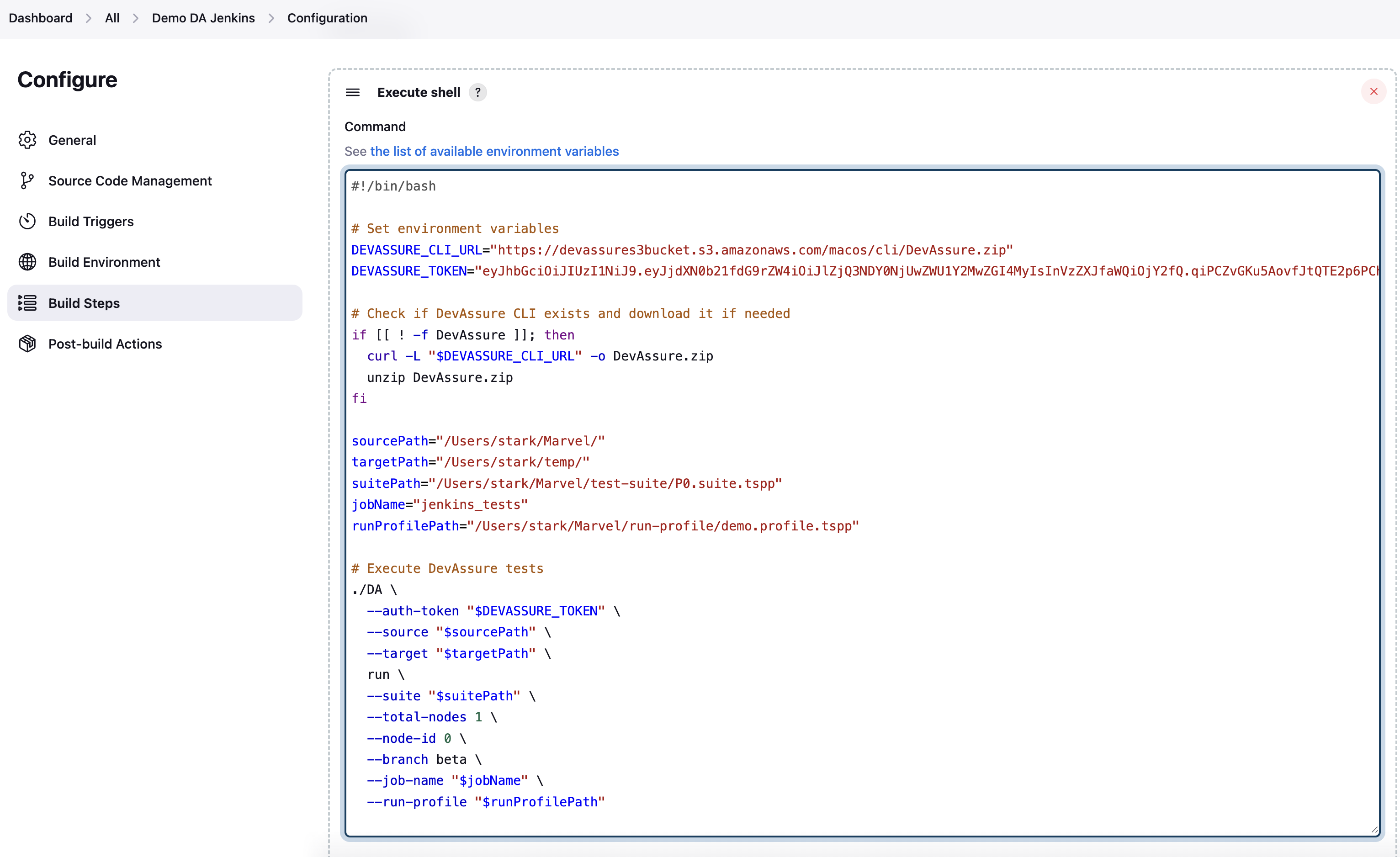Click the General gear icon
Viewport: 1400px width, 858px height.
[27, 140]
